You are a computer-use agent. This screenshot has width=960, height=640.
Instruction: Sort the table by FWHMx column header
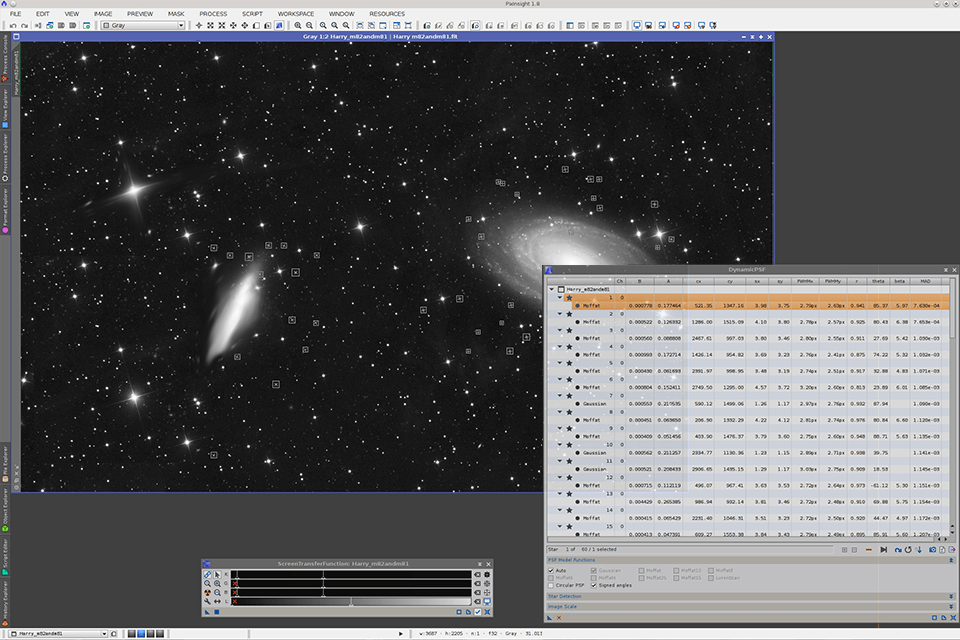(x=804, y=281)
